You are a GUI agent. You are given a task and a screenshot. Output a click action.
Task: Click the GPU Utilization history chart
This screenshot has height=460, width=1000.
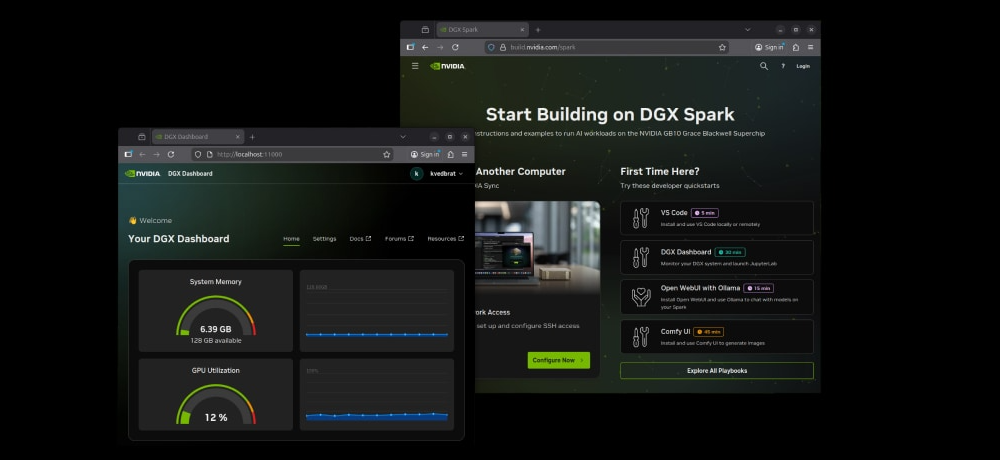point(377,394)
